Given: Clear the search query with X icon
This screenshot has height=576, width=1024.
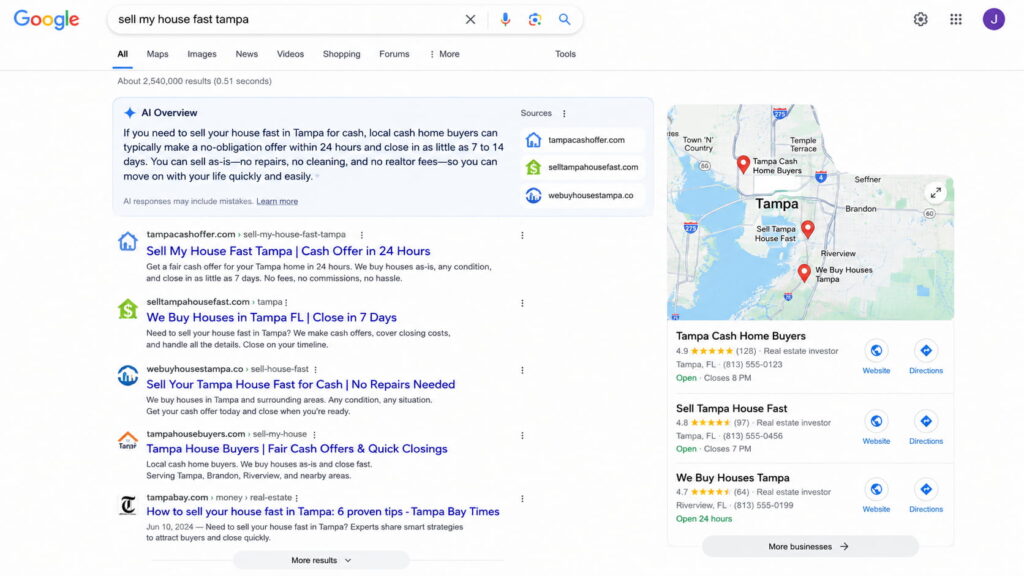Looking at the screenshot, I should coord(470,20).
